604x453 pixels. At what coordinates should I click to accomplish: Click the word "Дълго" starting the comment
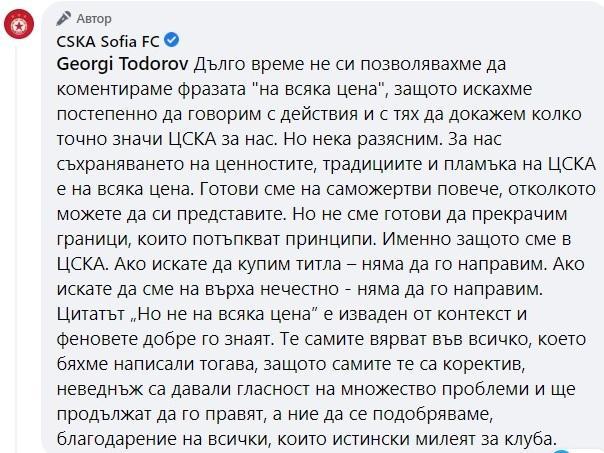219,65
